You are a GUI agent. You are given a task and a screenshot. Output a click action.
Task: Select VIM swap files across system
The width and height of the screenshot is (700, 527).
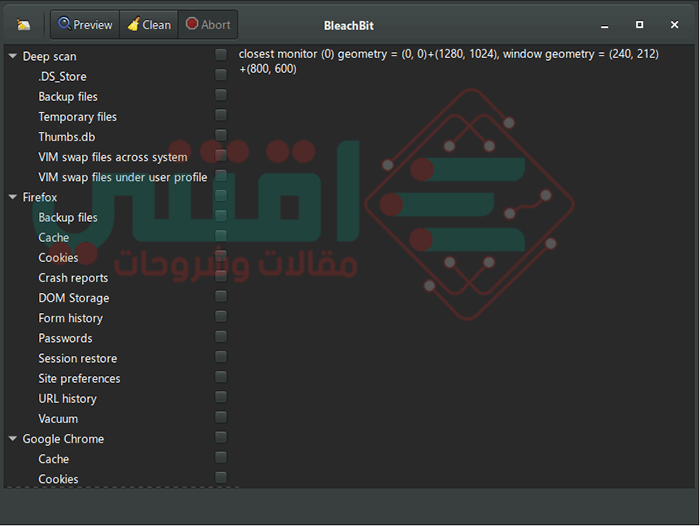113,157
